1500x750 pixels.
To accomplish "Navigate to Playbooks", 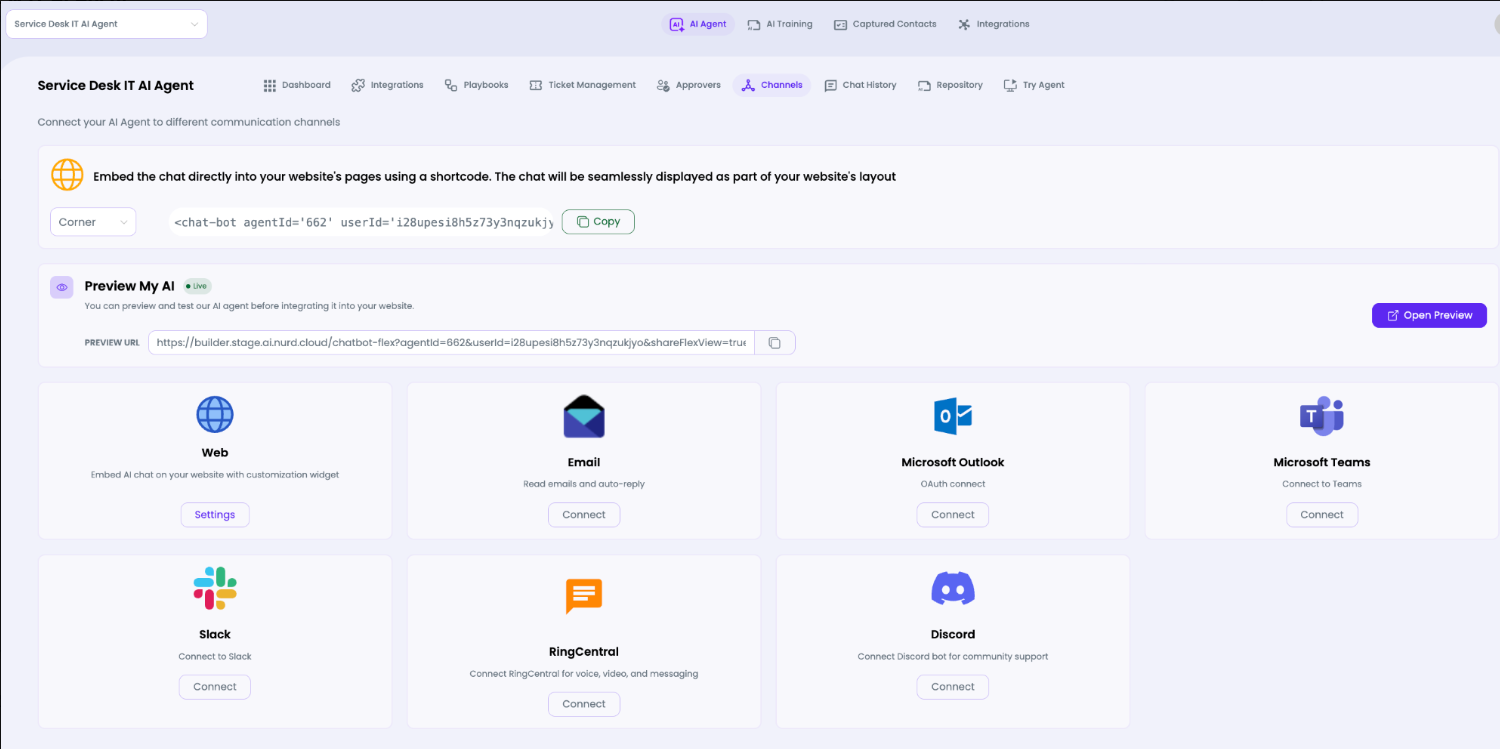I will (476, 85).
